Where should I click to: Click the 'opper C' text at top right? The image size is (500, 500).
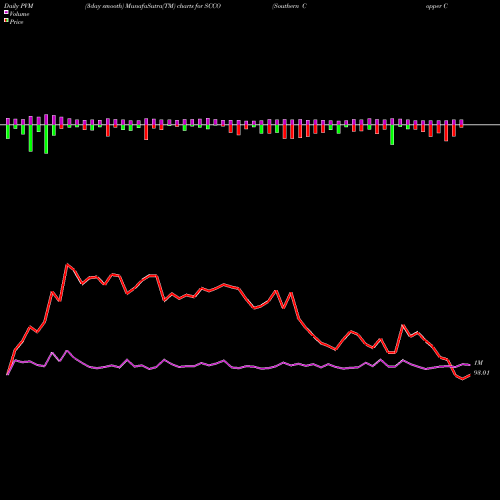point(437,6)
